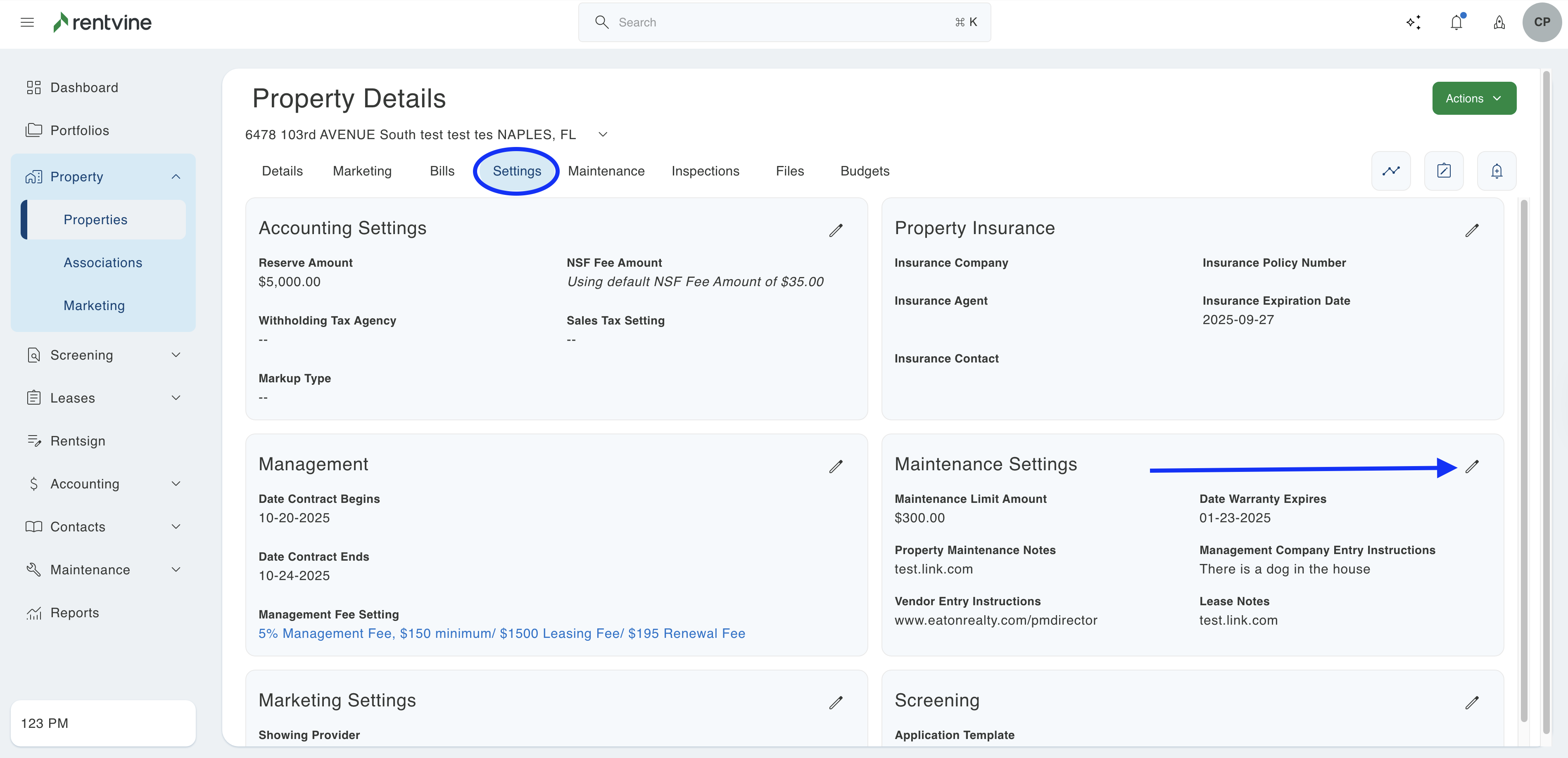Open the notifications bell
This screenshot has height=758, width=1568.
point(1456,23)
